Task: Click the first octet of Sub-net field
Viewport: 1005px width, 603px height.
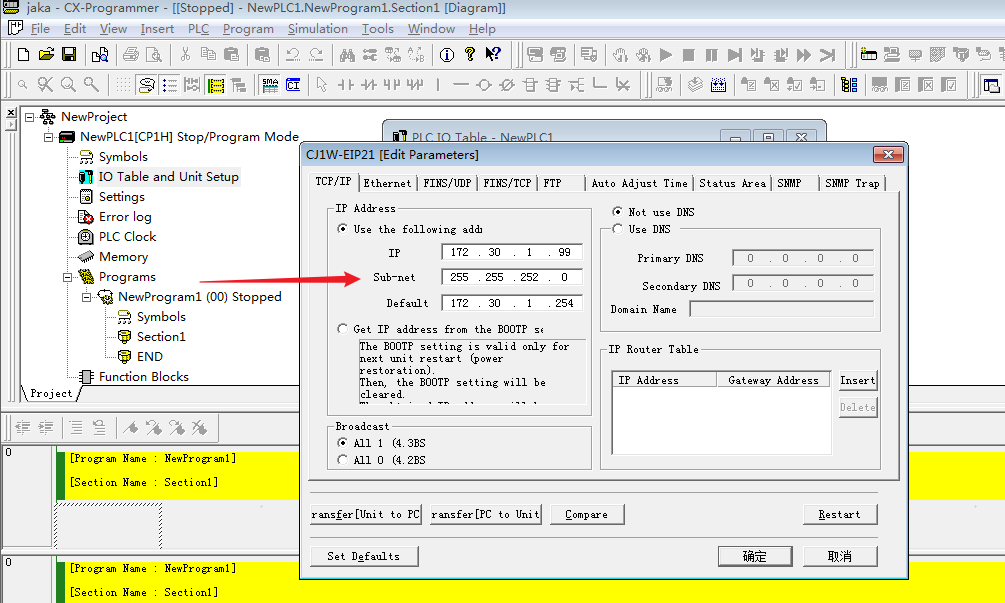Action: [459, 277]
